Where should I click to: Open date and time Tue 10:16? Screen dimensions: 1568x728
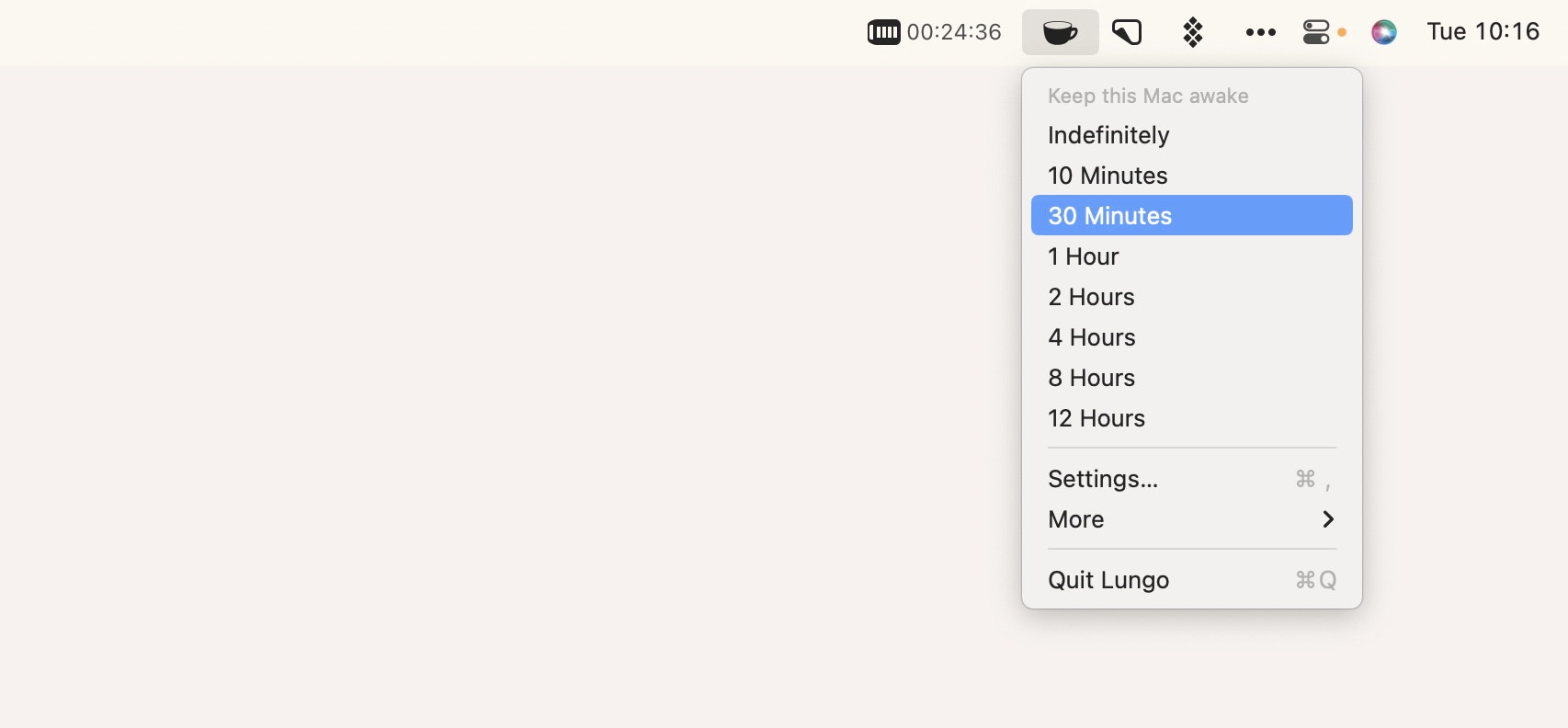pyautogui.click(x=1483, y=32)
